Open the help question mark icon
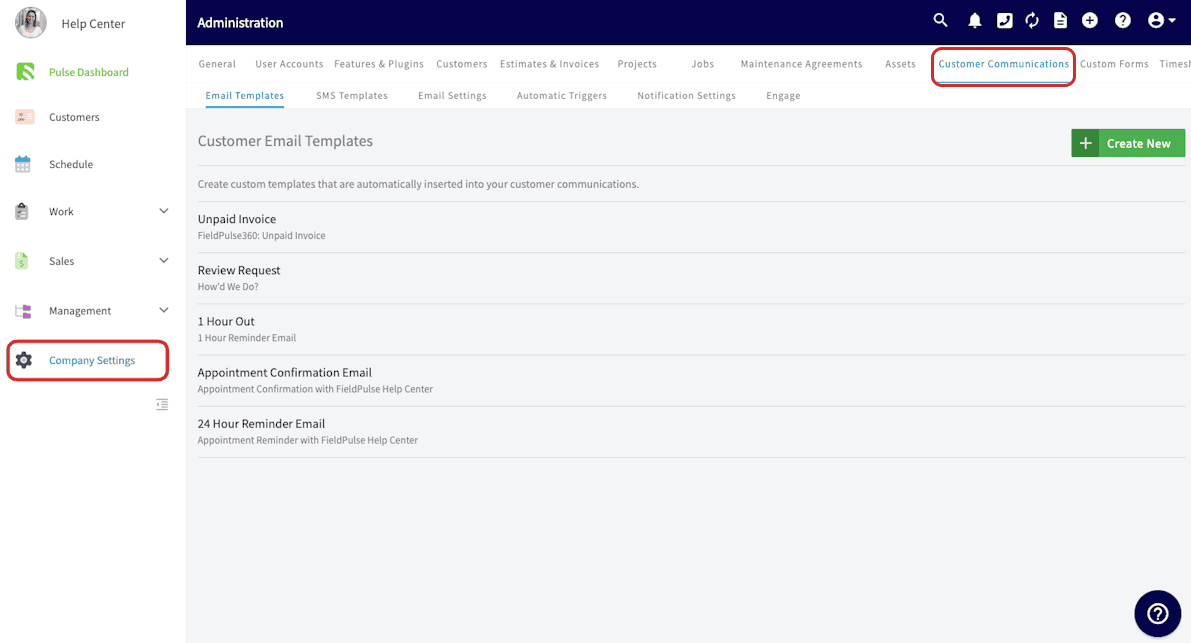 (x=1122, y=20)
